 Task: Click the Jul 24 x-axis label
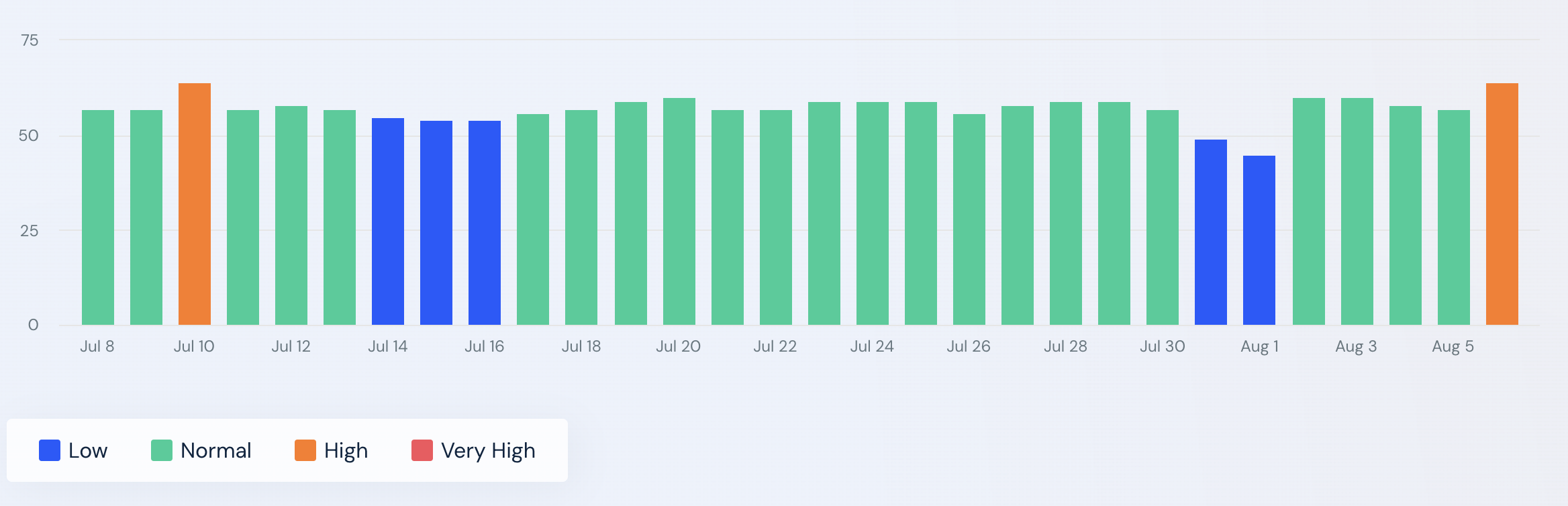872,346
